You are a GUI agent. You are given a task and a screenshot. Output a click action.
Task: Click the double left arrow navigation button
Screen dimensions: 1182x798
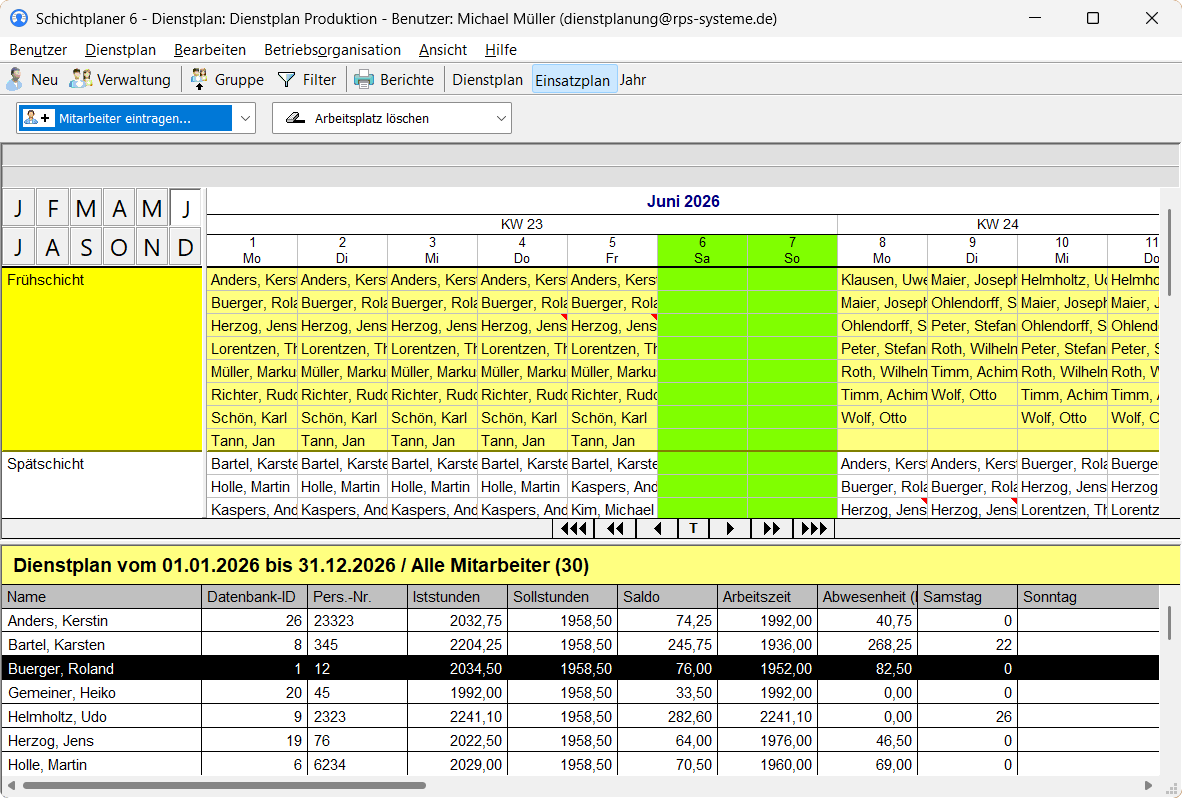615,528
